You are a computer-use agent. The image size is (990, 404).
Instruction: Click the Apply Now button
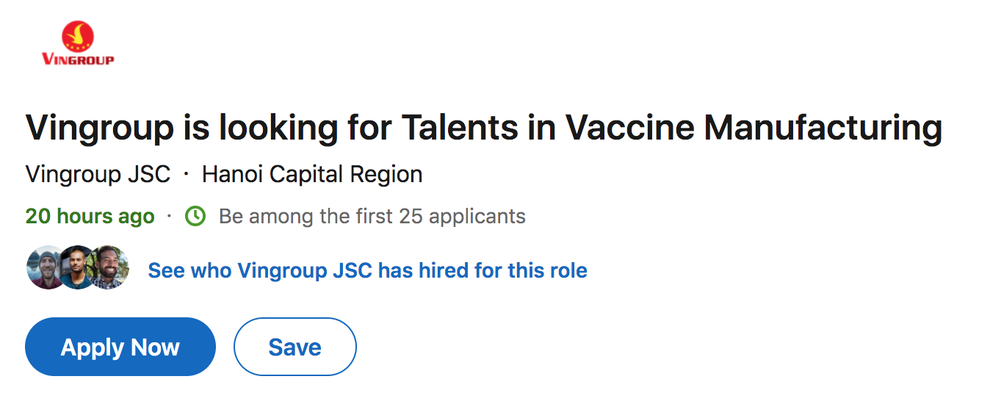[x=120, y=347]
